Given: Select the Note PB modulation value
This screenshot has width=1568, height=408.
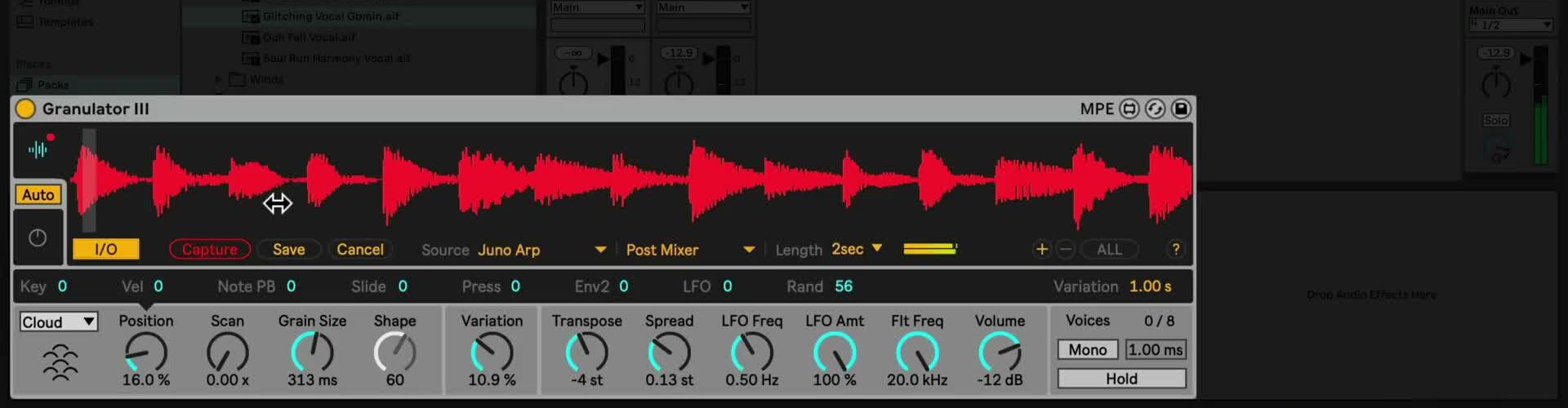Looking at the screenshot, I should click(291, 286).
